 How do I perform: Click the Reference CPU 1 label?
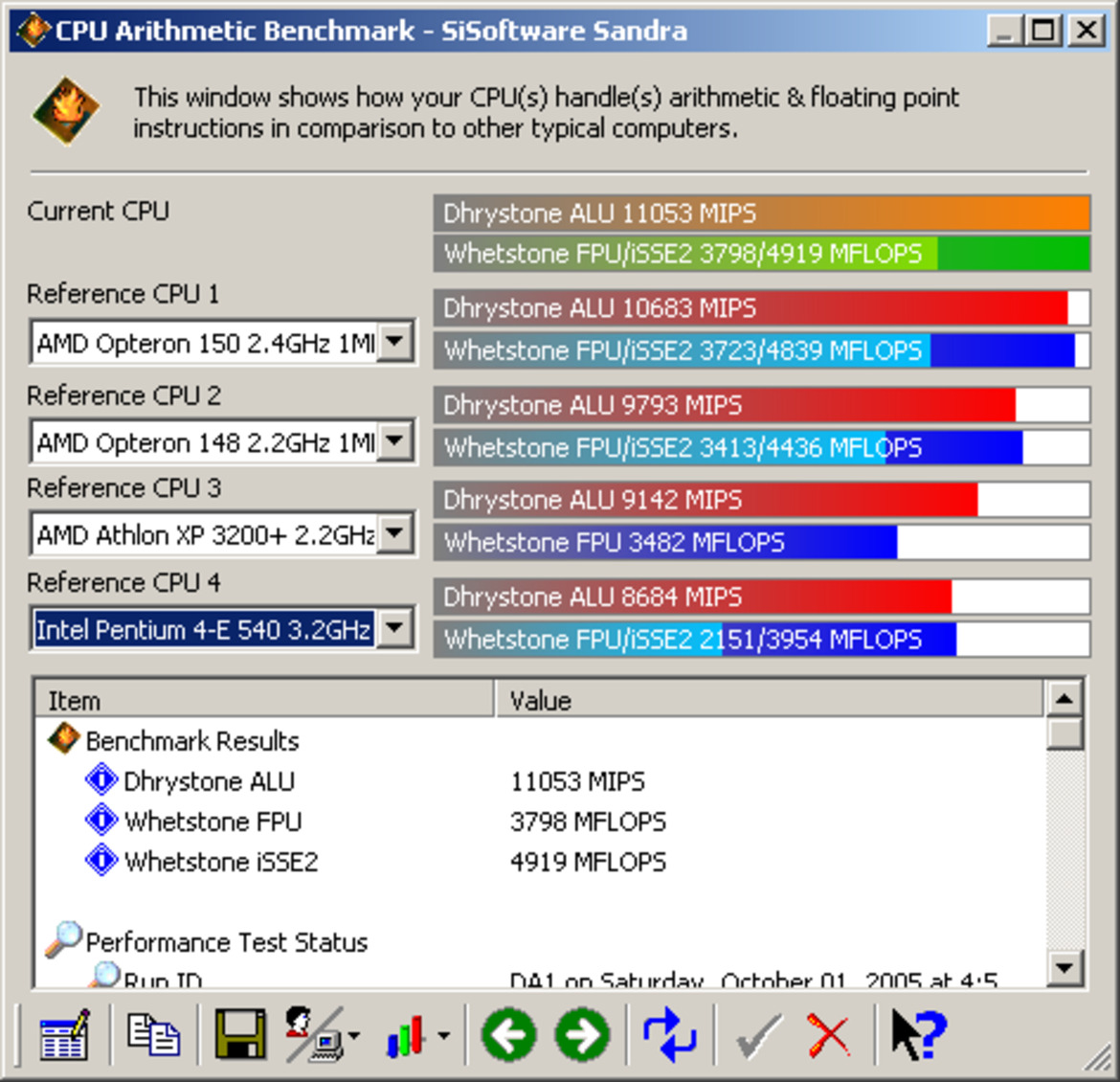123,294
